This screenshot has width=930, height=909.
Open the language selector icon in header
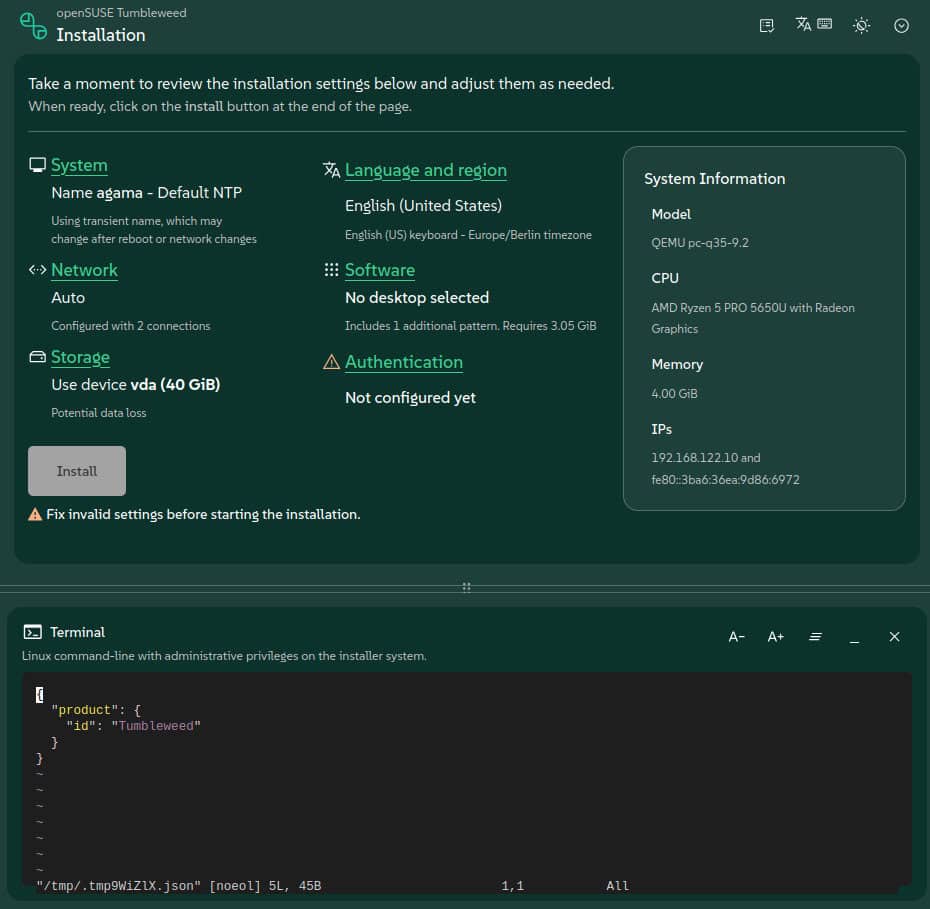[x=803, y=24]
